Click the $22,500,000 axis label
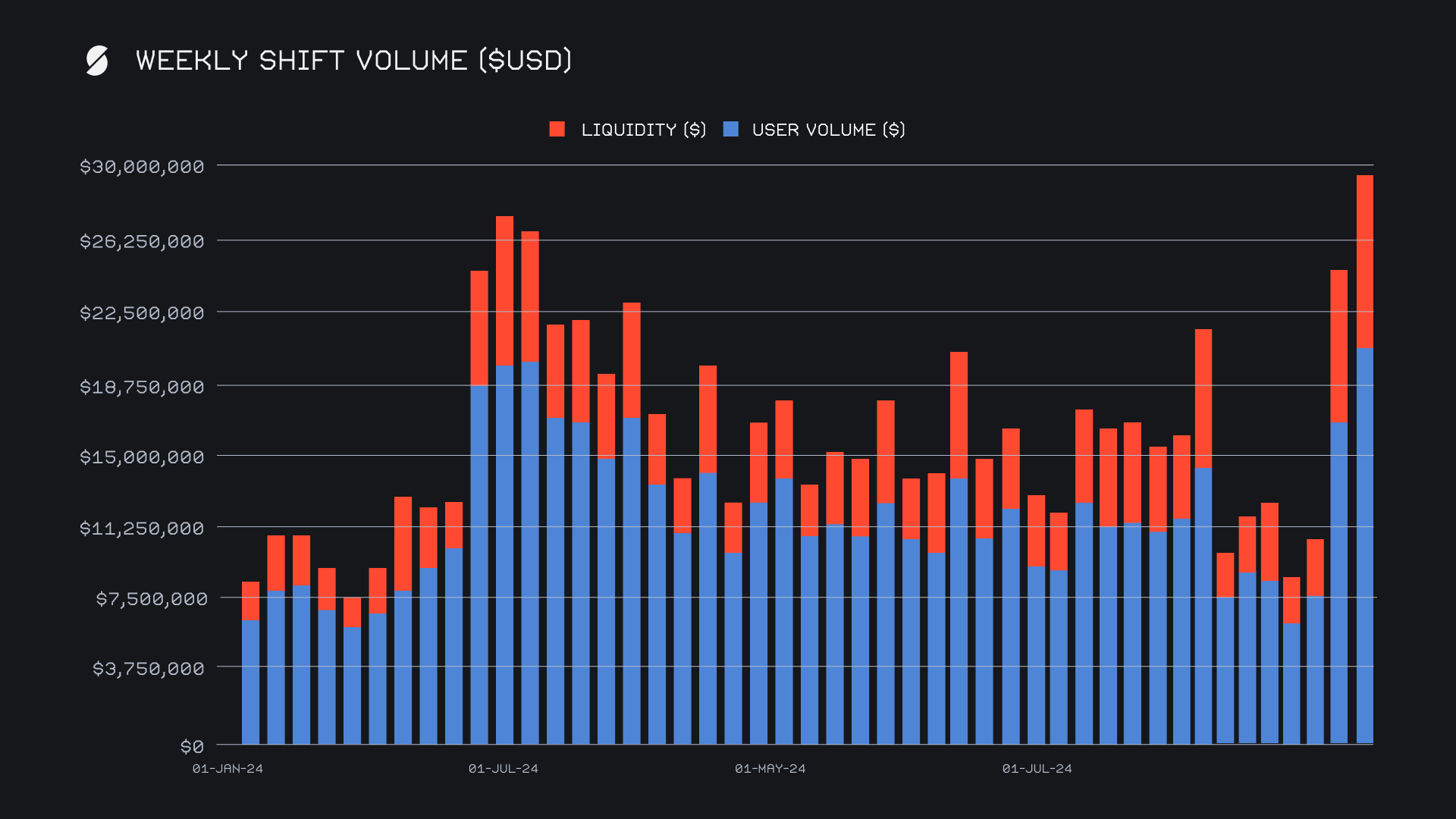This screenshot has height=819, width=1456. [142, 312]
